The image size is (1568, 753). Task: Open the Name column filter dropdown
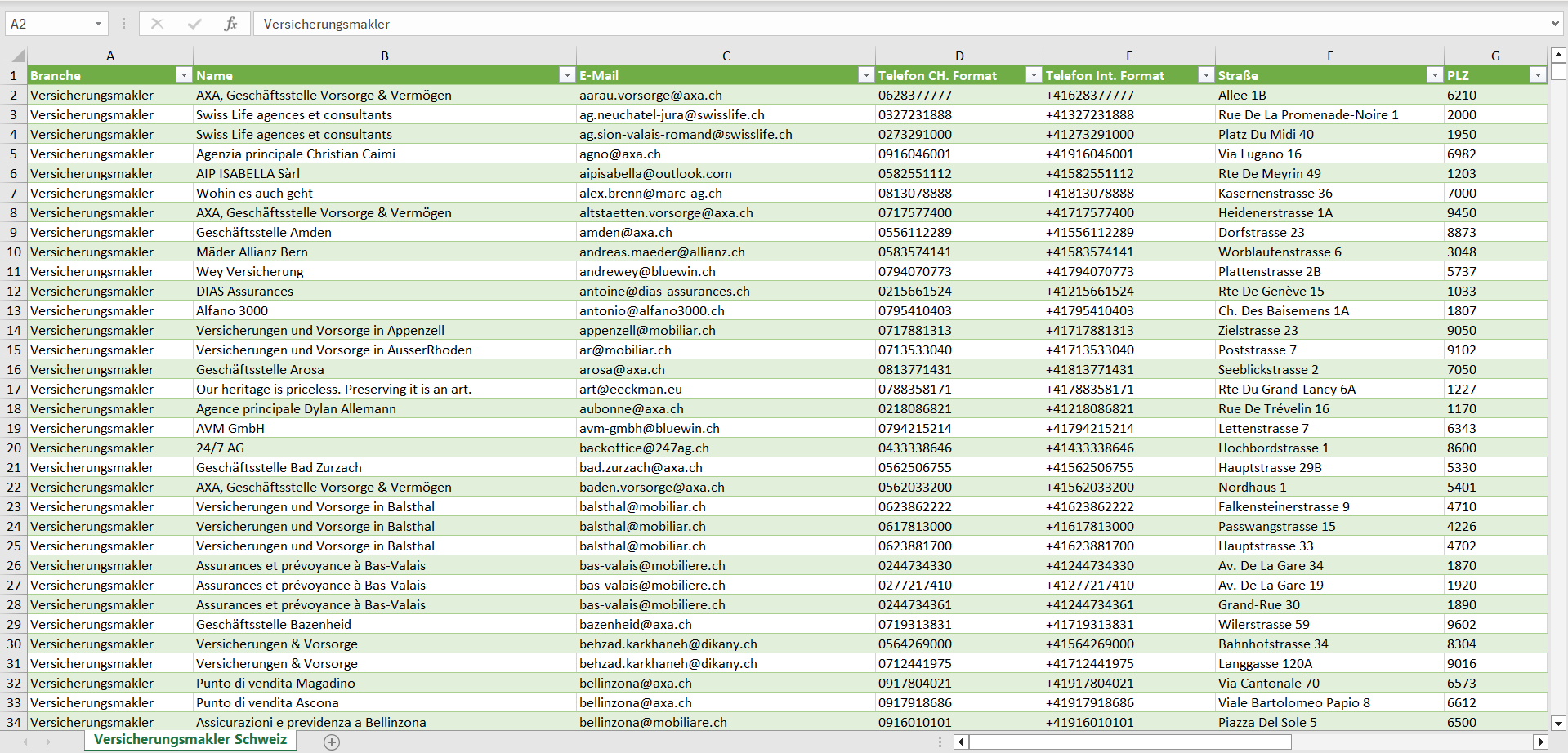(x=566, y=75)
